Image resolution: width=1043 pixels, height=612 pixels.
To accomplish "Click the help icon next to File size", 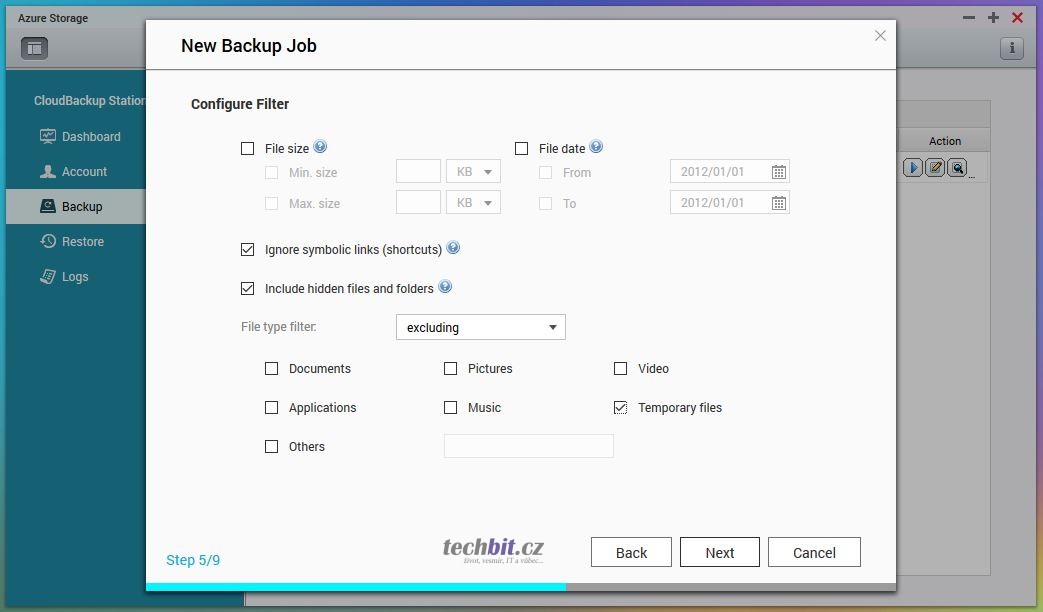I will tap(320, 147).
